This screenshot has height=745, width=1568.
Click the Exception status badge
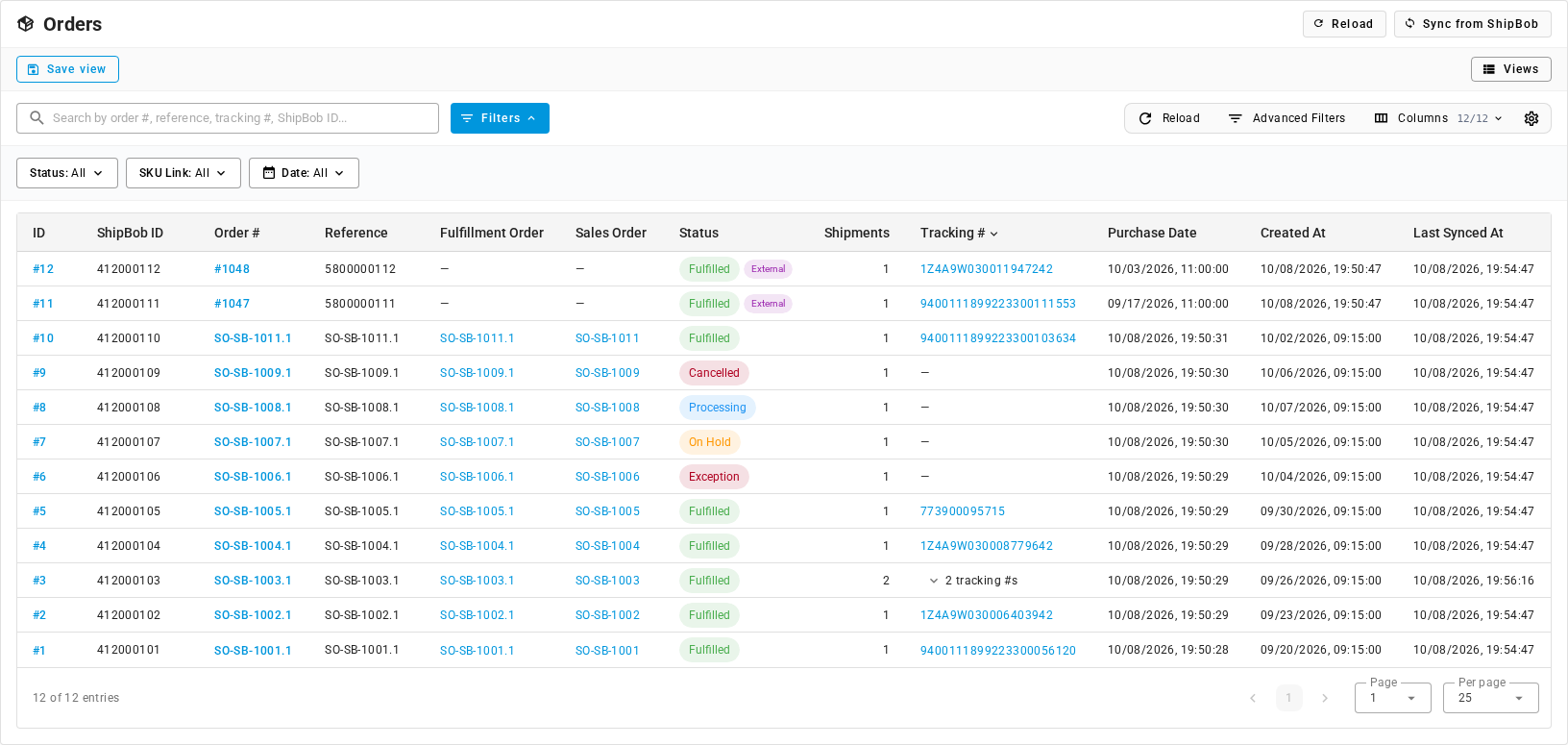[714, 477]
